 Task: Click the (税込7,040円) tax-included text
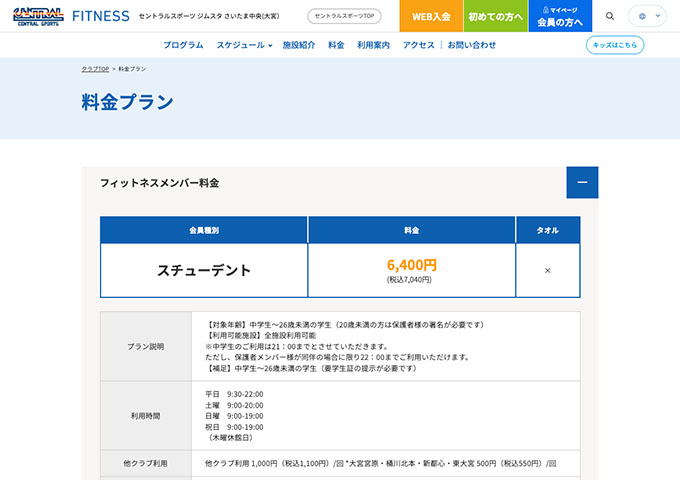[x=409, y=280]
